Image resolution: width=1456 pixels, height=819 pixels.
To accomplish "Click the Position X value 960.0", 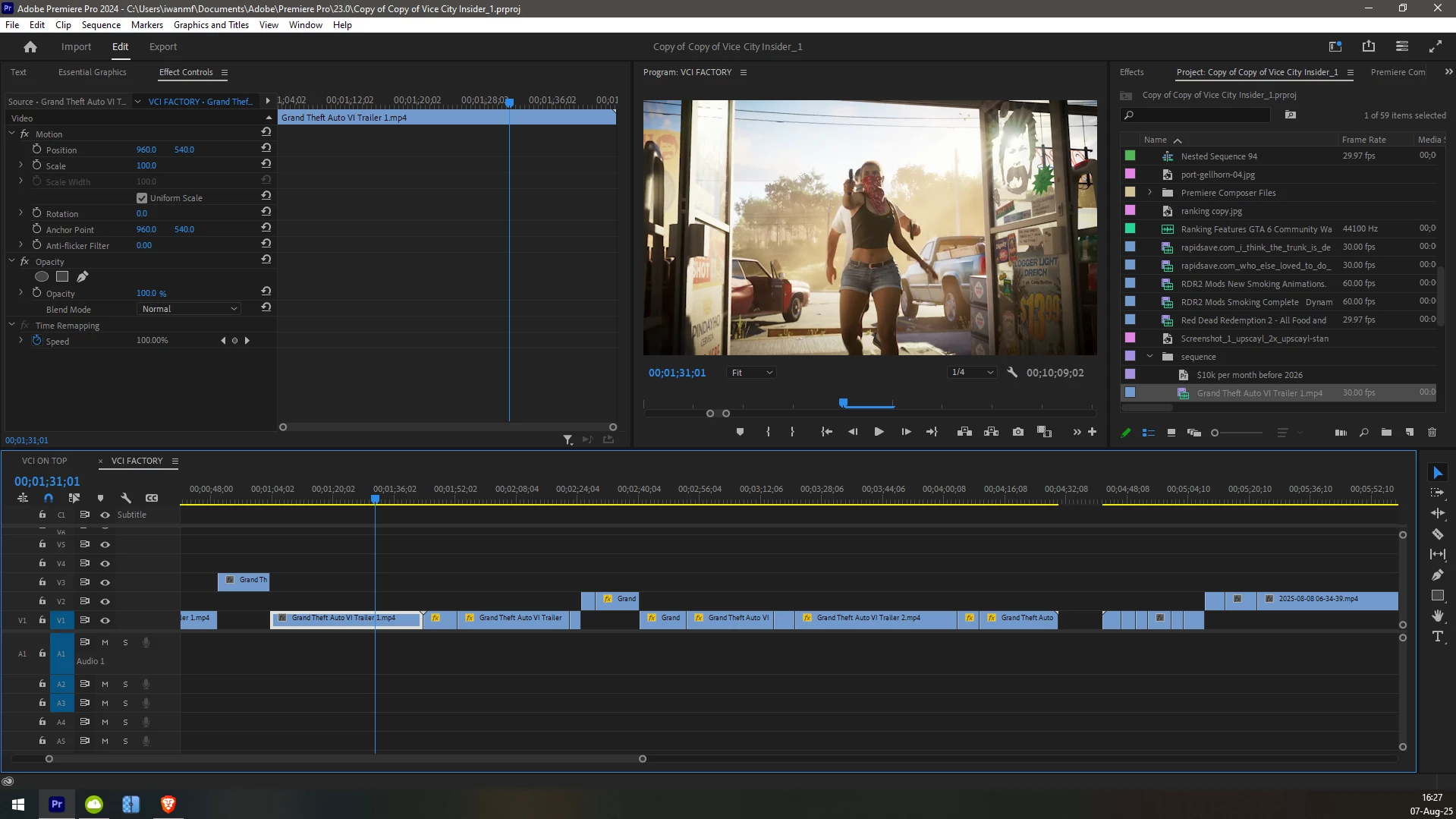I will click(146, 150).
